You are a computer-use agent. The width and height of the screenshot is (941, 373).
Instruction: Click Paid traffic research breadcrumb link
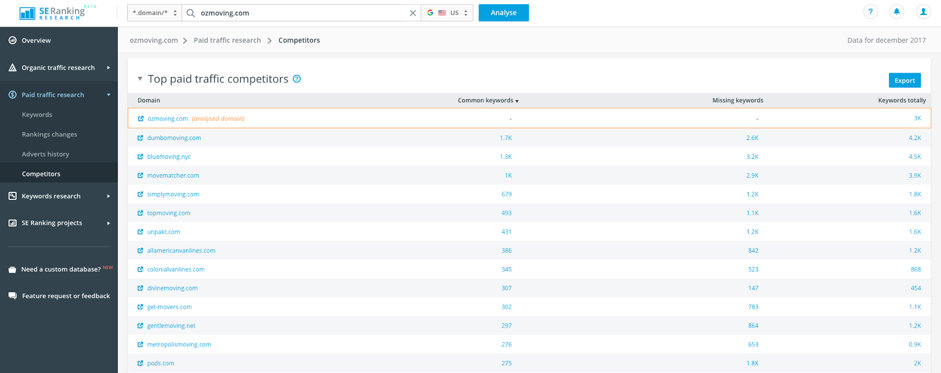click(227, 40)
